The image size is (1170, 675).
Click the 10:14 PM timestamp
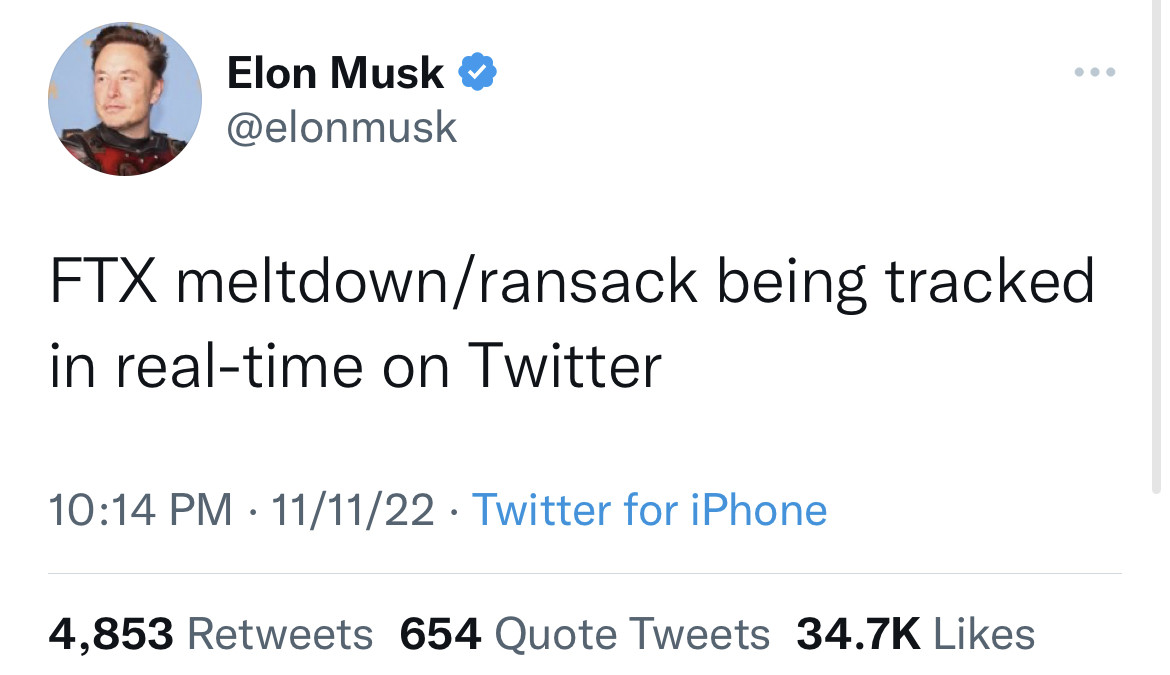coord(140,510)
